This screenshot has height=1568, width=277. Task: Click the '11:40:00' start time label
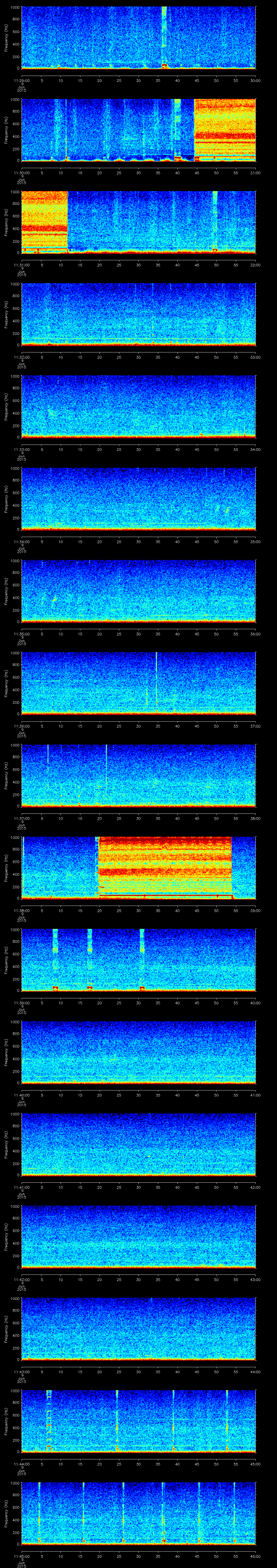tap(21, 1095)
